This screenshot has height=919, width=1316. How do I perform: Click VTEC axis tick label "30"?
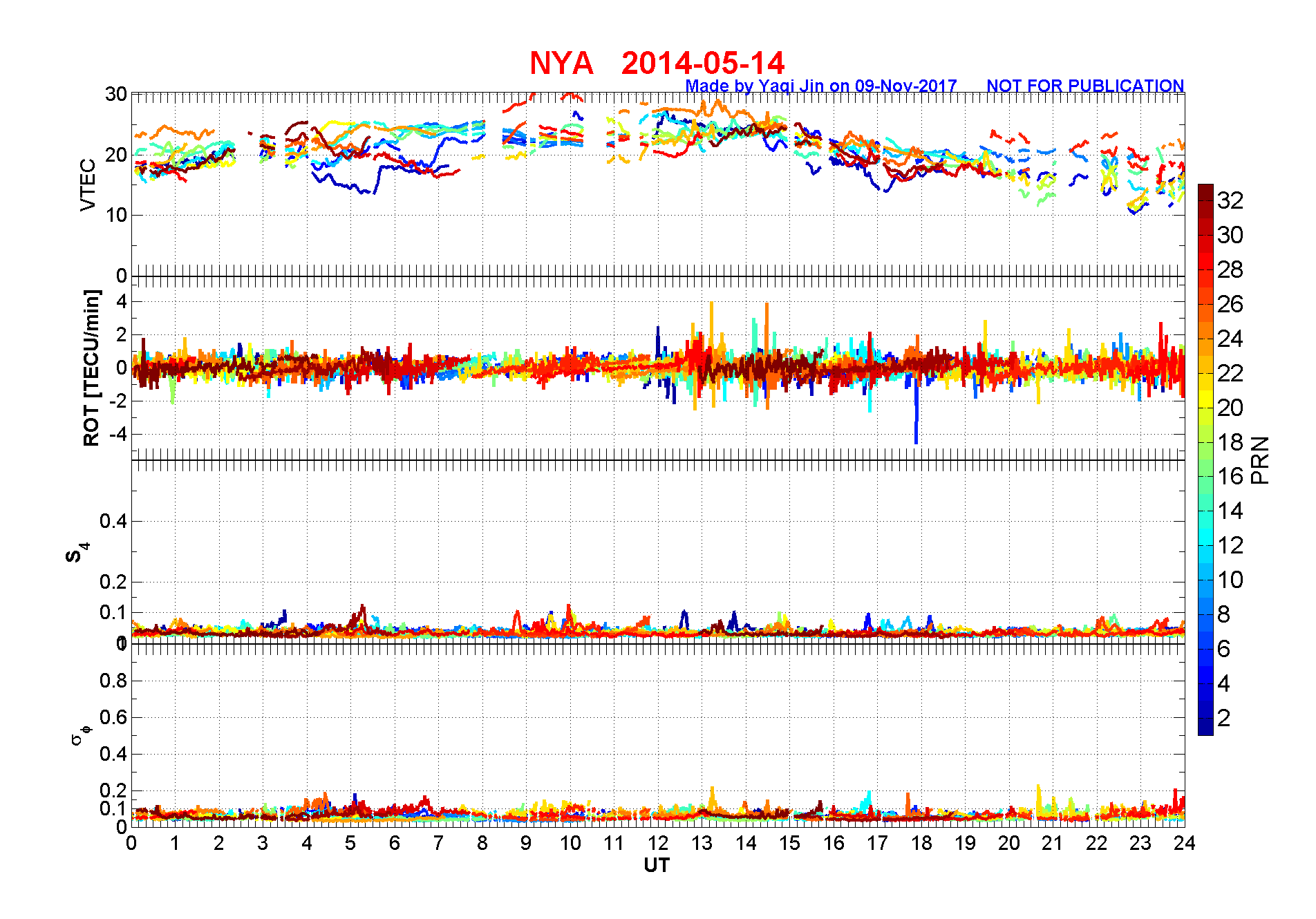115,94
